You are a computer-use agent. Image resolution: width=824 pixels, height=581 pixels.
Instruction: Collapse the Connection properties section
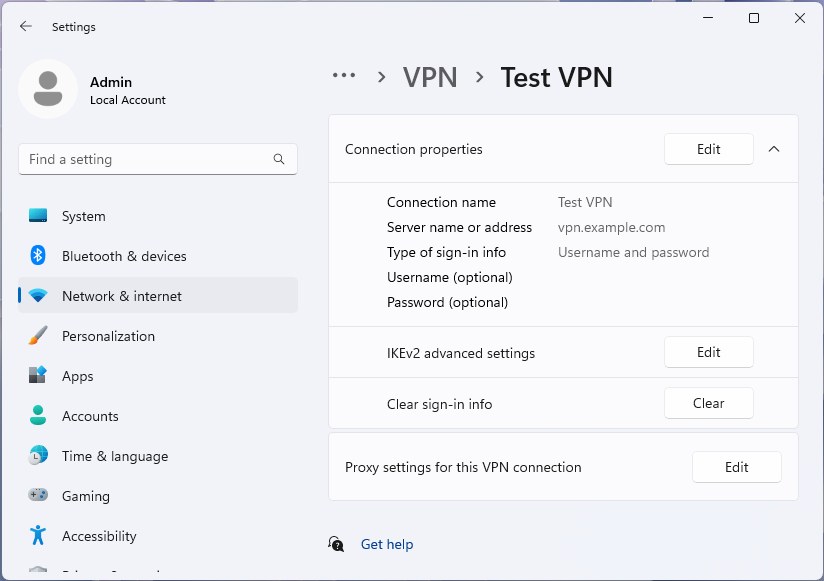pos(773,149)
